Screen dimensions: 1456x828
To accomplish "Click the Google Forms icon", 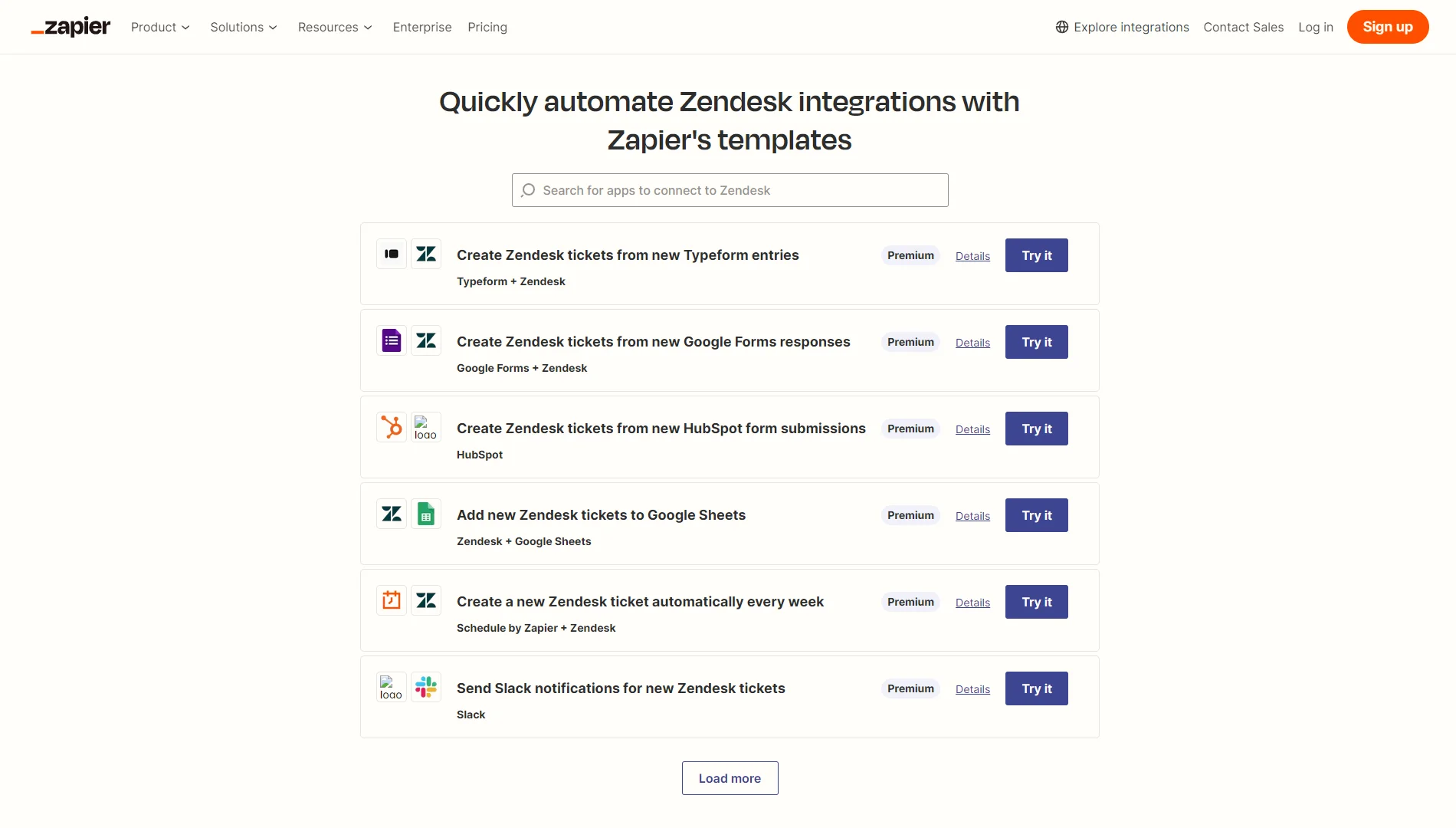I will [x=391, y=340].
